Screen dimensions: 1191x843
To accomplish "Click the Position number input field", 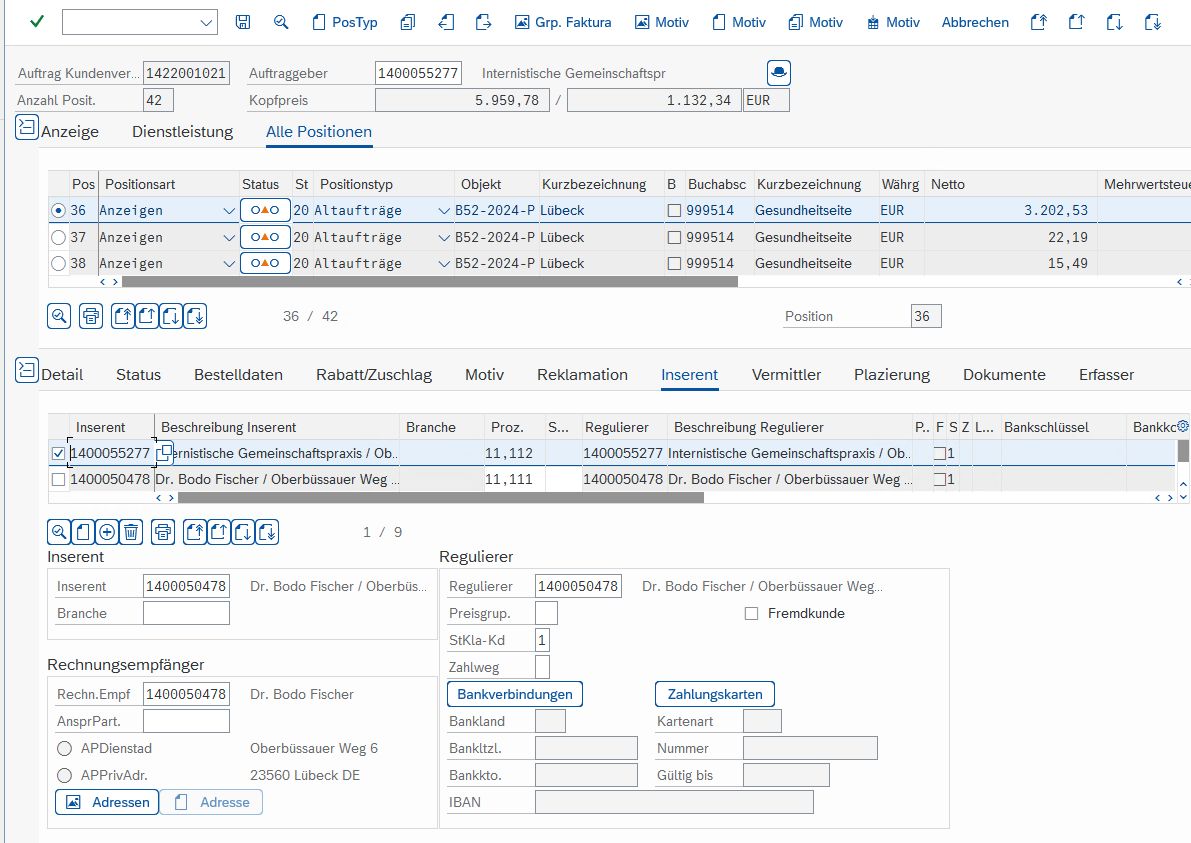I will 926,316.
